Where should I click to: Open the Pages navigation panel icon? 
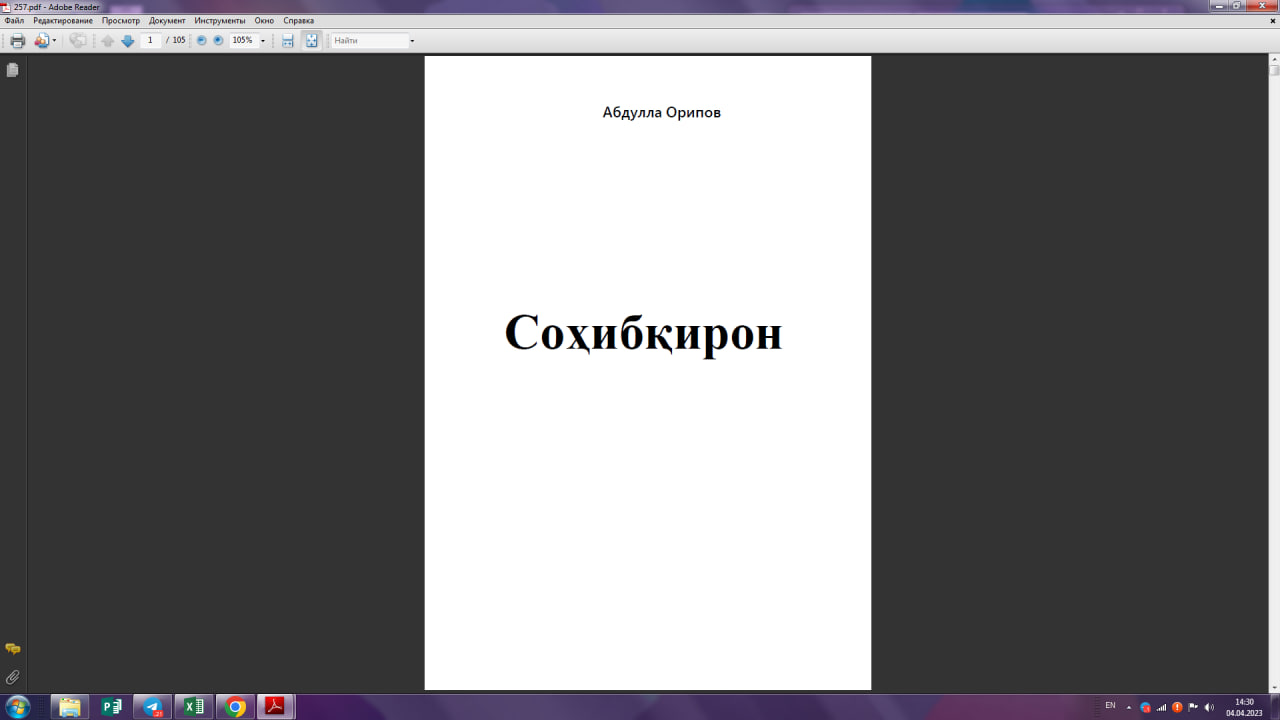pyautogui.click(x=11, y=69)
